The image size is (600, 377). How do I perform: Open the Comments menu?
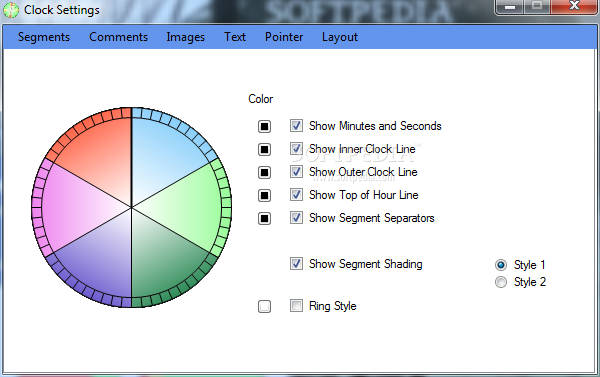tap(118, 37)
